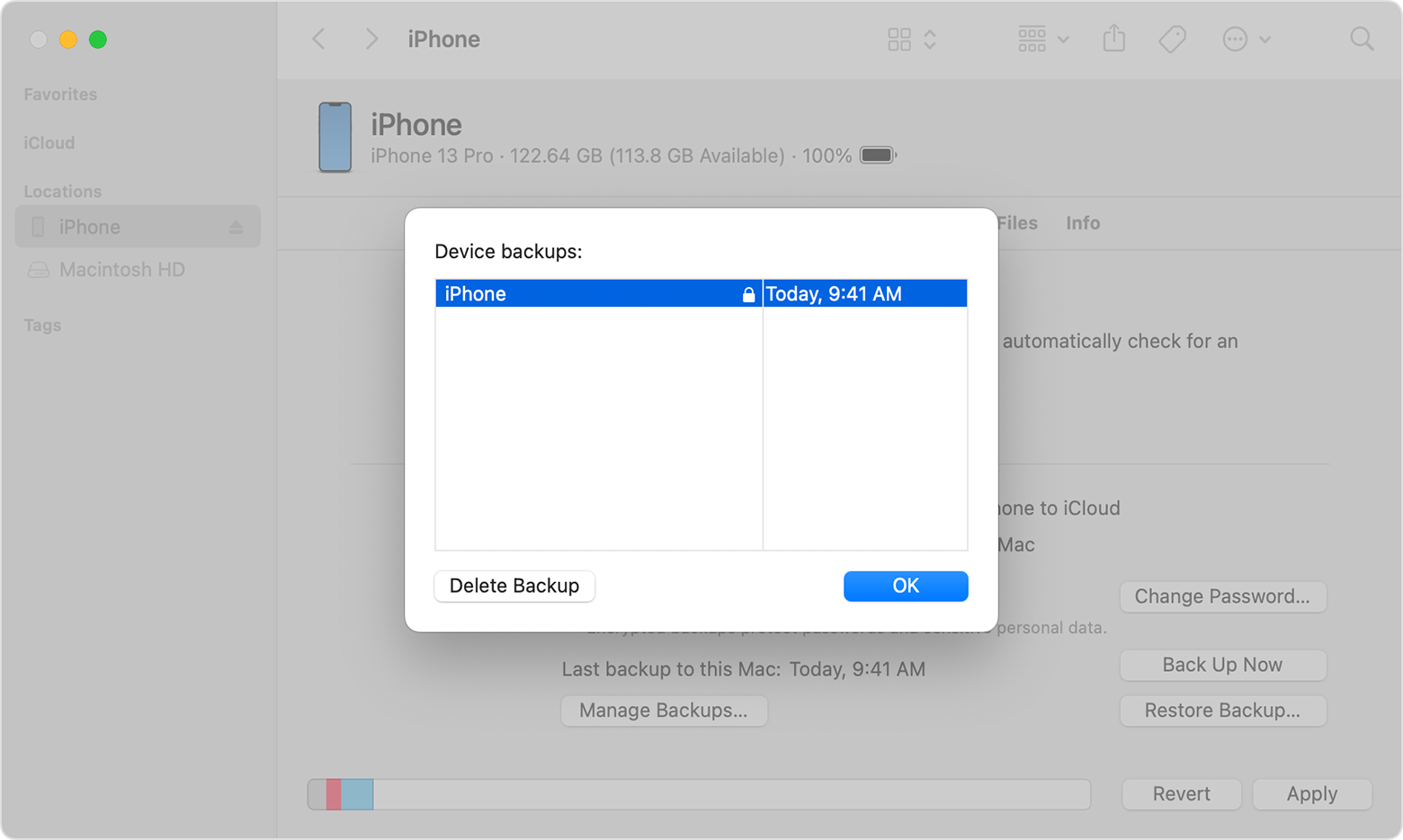1403x840 pixels.
Task: Click the Revert button
Action: (x=1182, y=794)
